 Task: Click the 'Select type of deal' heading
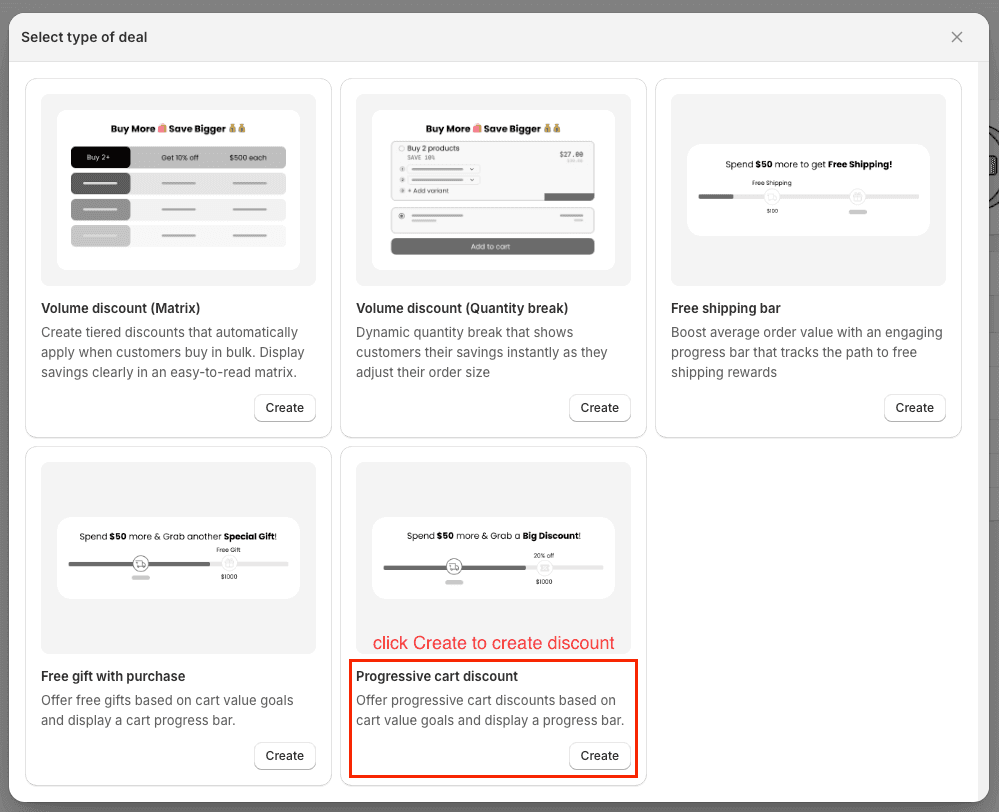84,37
